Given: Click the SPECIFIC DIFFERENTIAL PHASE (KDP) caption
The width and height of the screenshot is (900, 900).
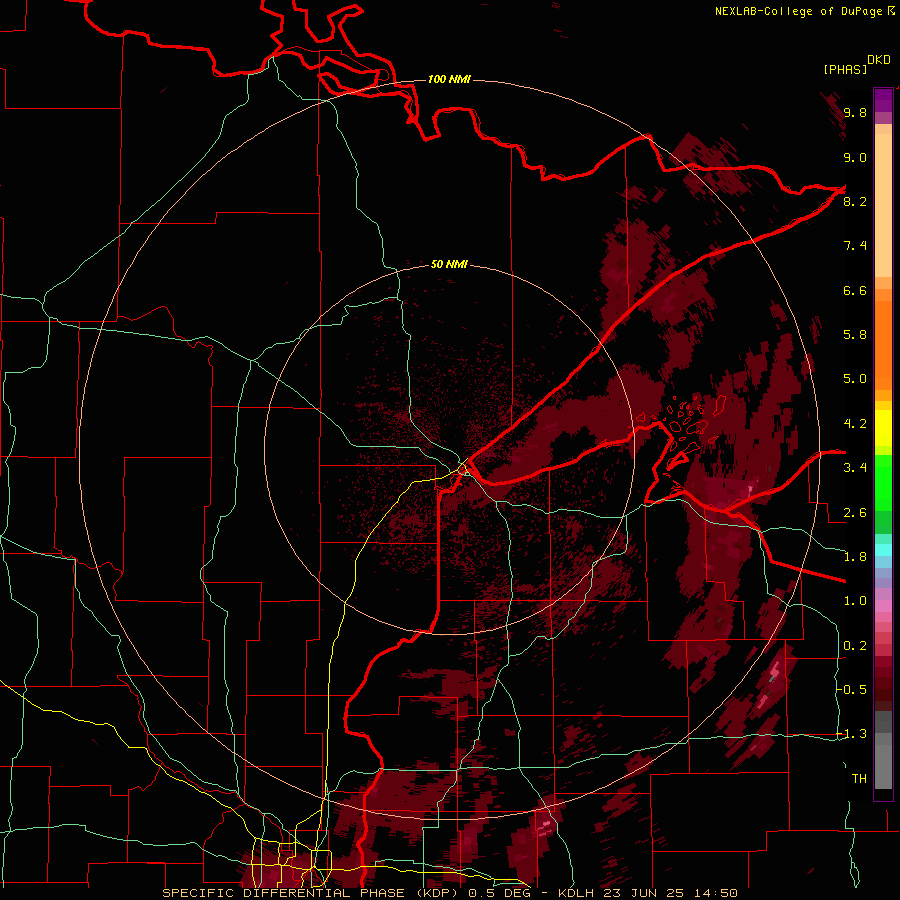Looking at the screenshot, I should 312,893.
